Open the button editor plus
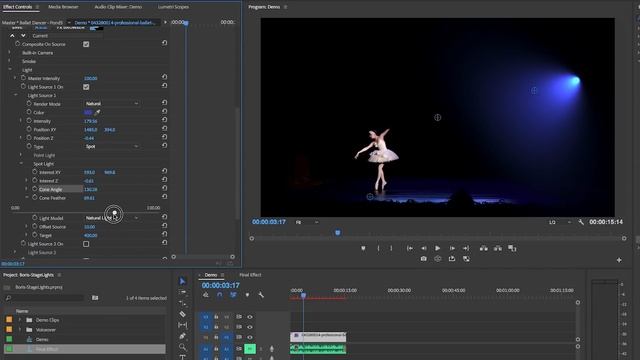The image size is (640, 360). point(619,260)
